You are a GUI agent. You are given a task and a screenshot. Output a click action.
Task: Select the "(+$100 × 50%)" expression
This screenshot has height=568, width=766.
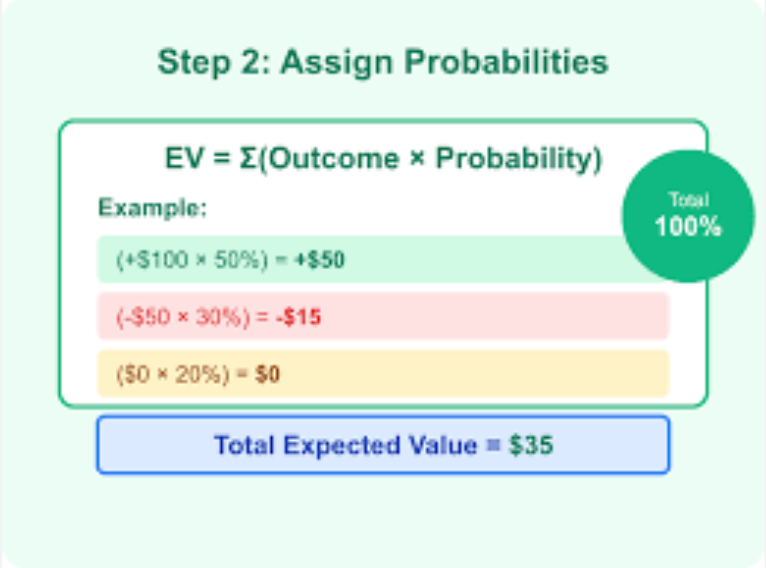click(193, 260)
